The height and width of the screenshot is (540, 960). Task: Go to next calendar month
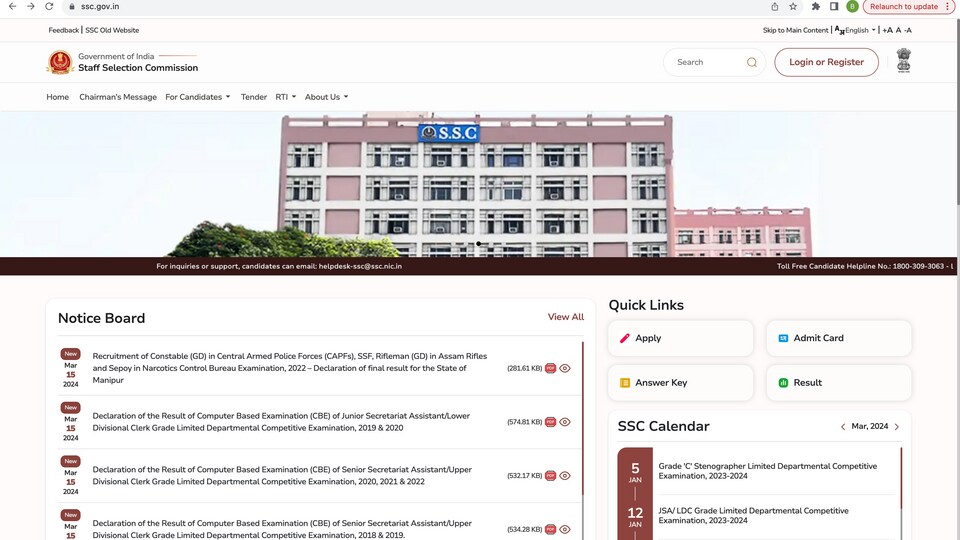point(897,427)
